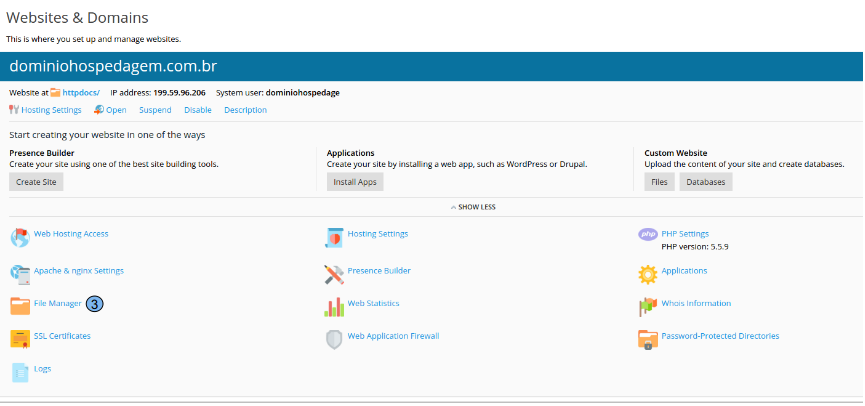Image resolution: width=865 pixels, height=406 pixels.
Task: Click the Web Hosting Access globe icon
Action: (20, 238)
